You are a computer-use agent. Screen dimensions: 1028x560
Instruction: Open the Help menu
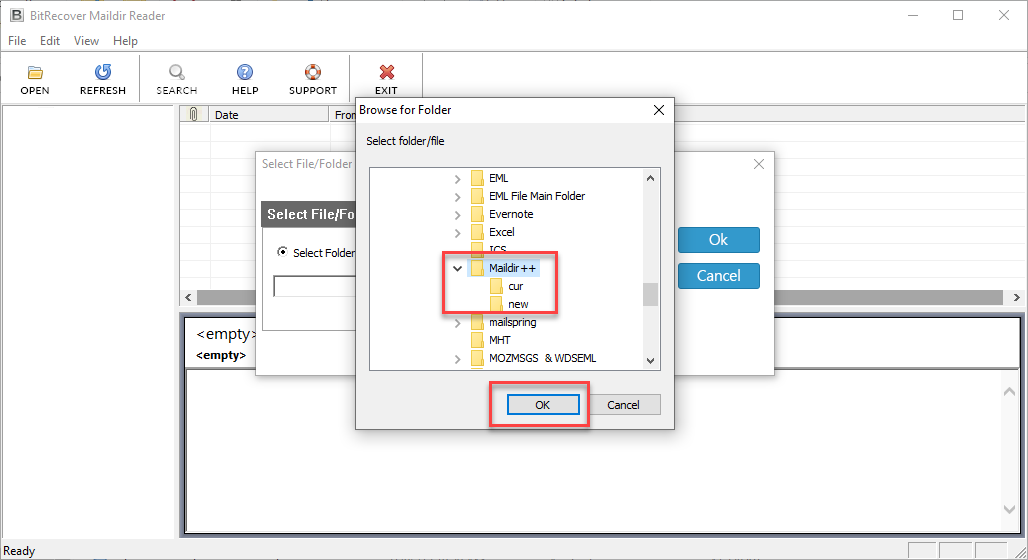click(125, 41)
